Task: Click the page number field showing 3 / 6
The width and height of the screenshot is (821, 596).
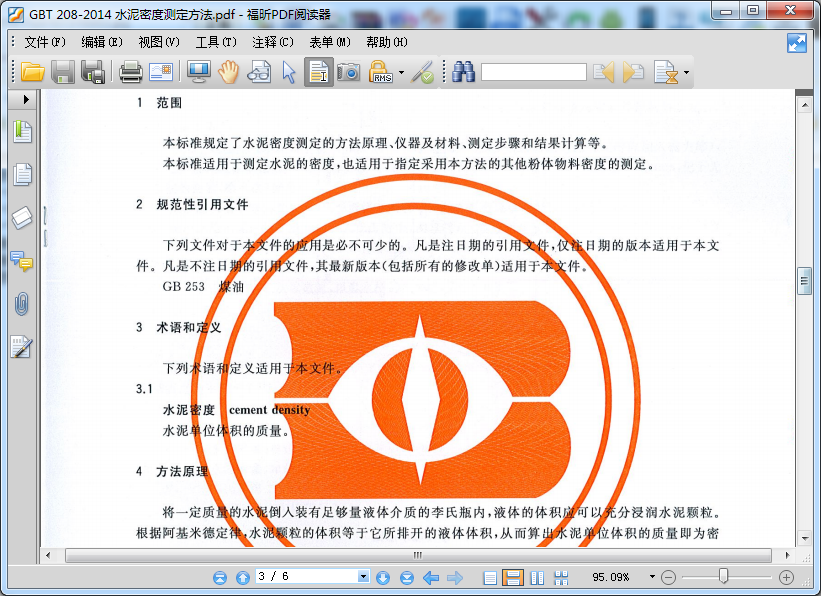Action: click(x=307, y=576)
